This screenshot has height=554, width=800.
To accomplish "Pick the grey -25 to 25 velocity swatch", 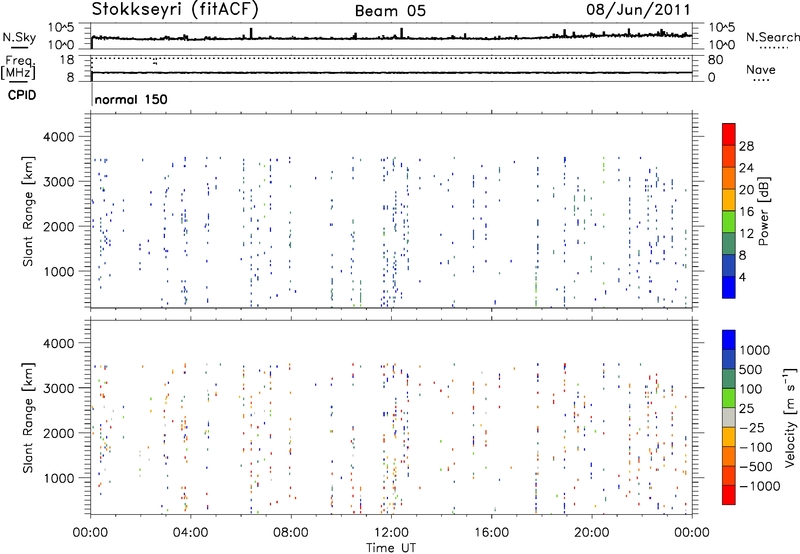I will tap(729, 417).
